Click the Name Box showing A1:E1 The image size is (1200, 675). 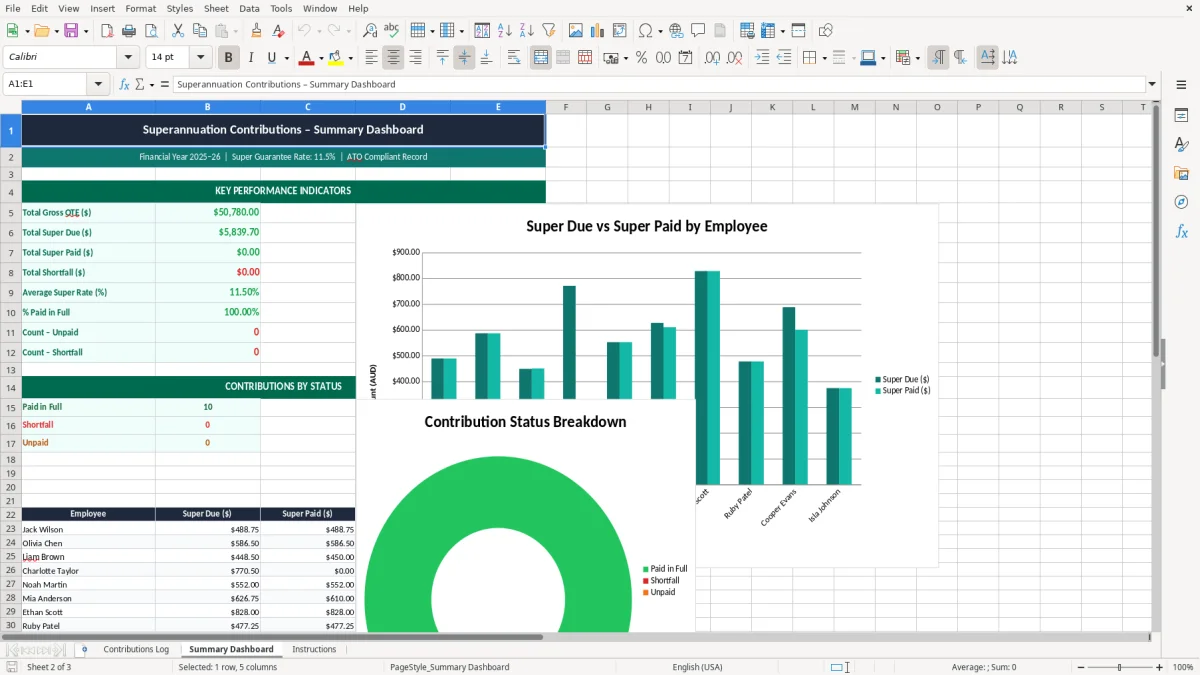click(x=46, y=85)
